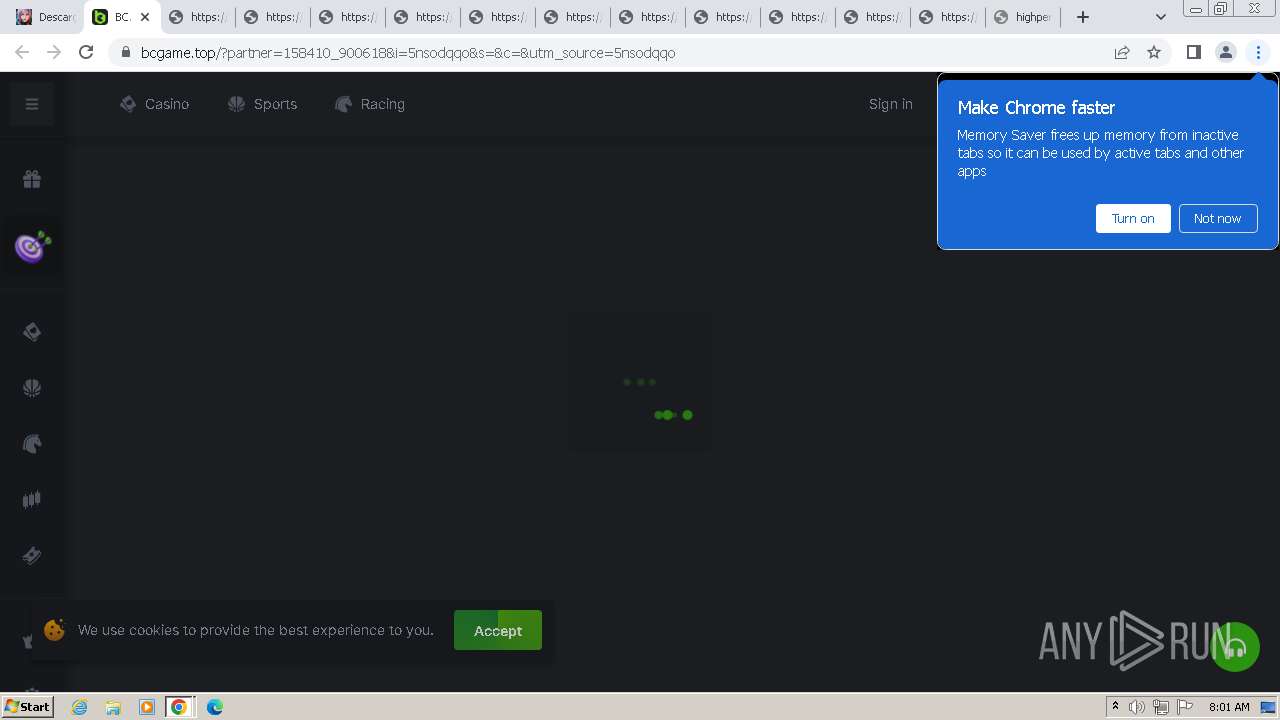View site information lock icon
This screenshot has width=1280, height=720.
(x=126, y=53)
